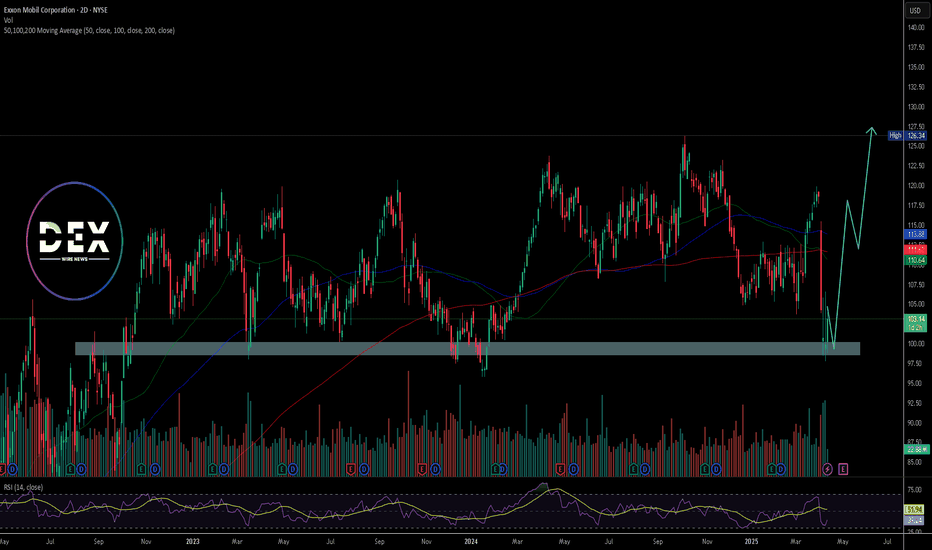The image size is (932, 550).
Task: Open the earnings marker for early 2025
Action: point(772,469)
